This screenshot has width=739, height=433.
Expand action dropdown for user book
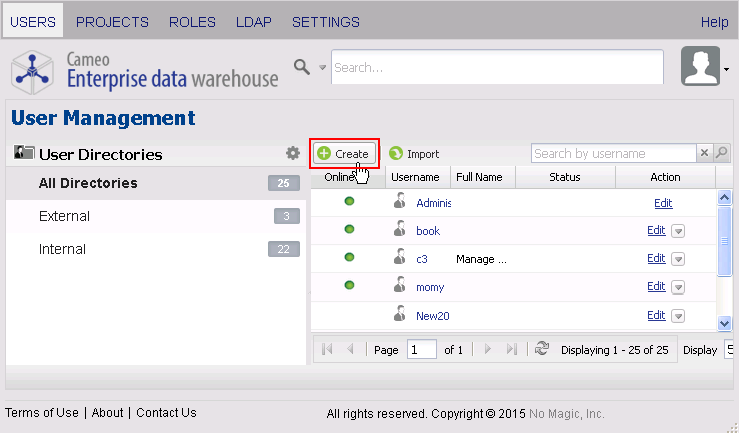pos(678,231)
